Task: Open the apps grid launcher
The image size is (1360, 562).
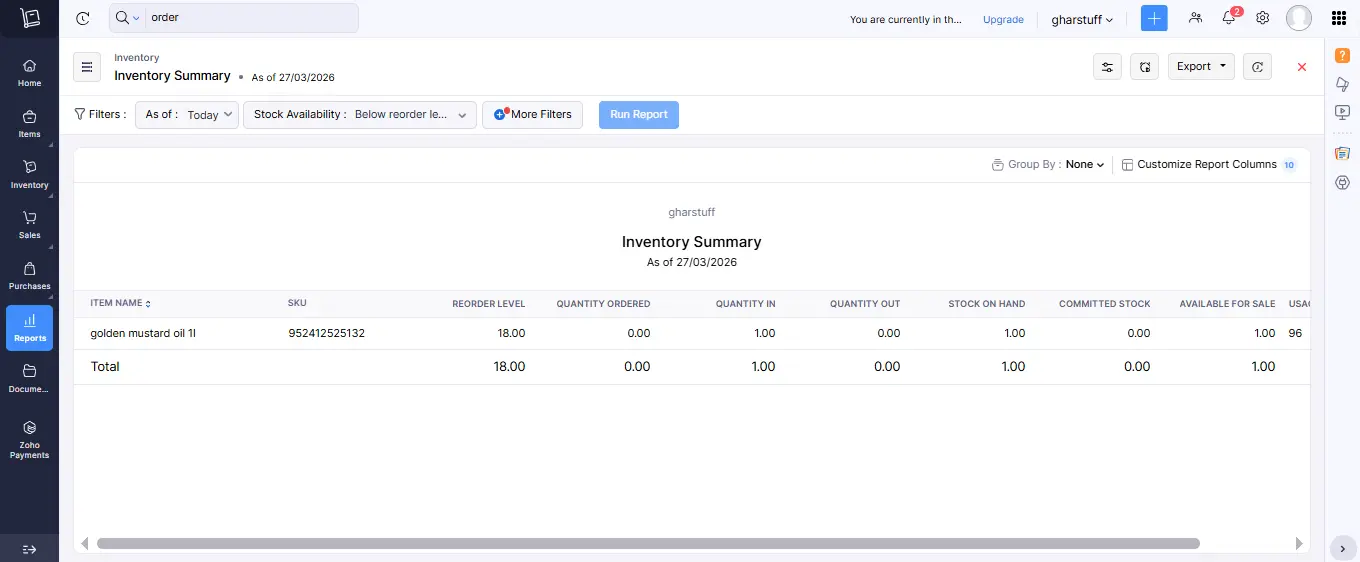Action: (x=1339, y=18)
